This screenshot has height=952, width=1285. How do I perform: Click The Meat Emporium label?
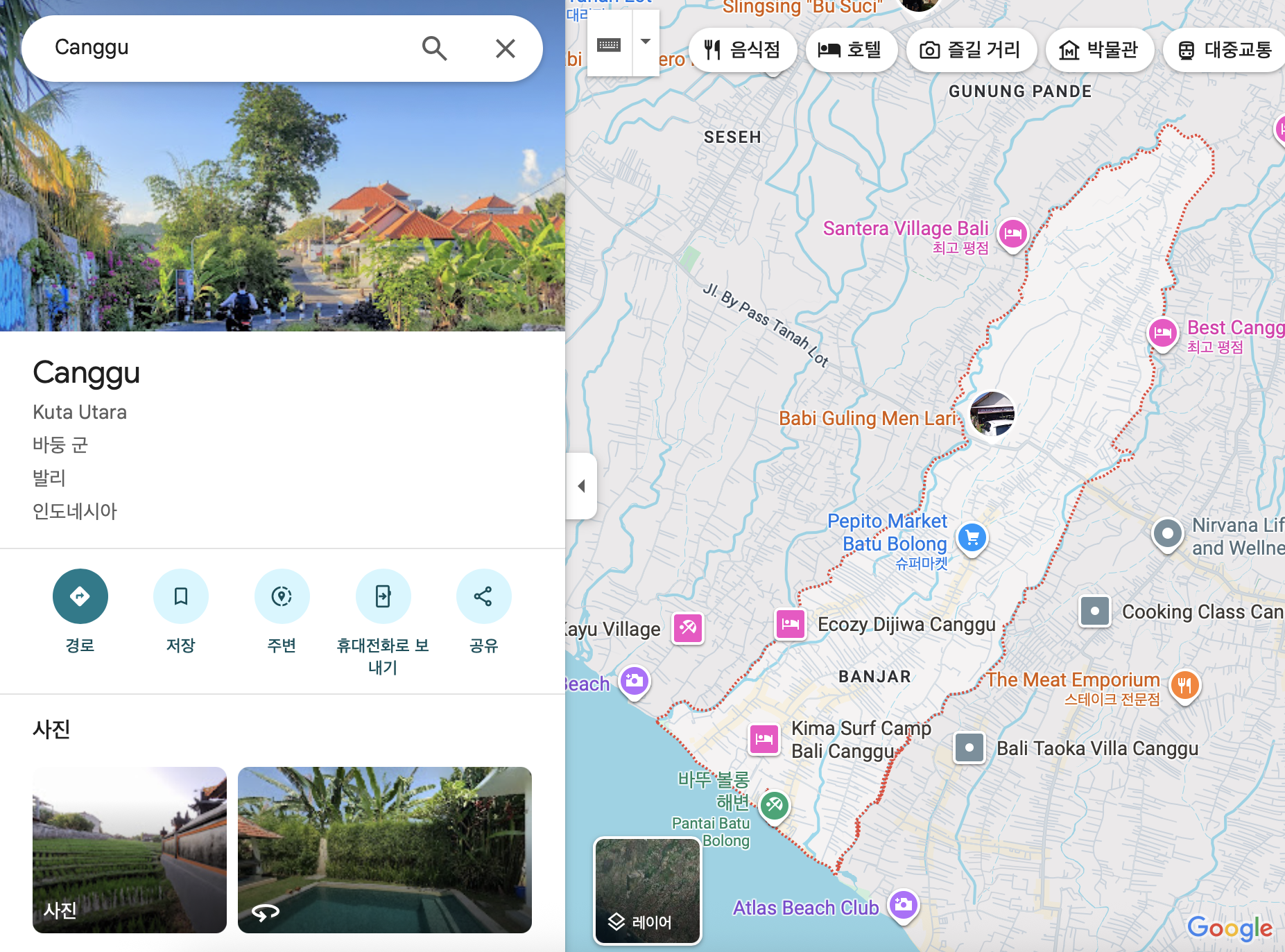click(1073, 680)
